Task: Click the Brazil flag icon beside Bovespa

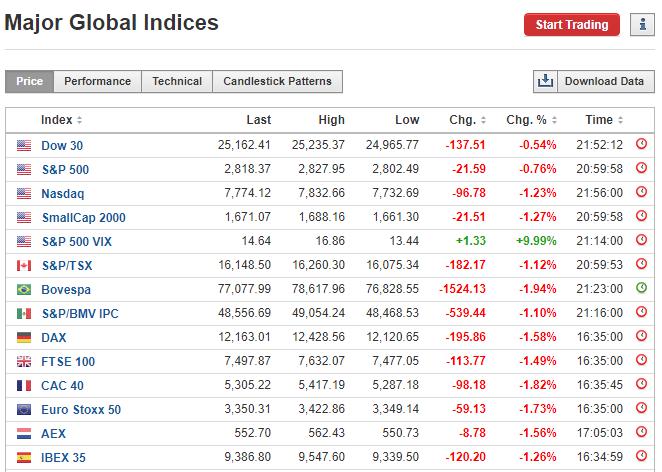Action: (x=24, y=290)
